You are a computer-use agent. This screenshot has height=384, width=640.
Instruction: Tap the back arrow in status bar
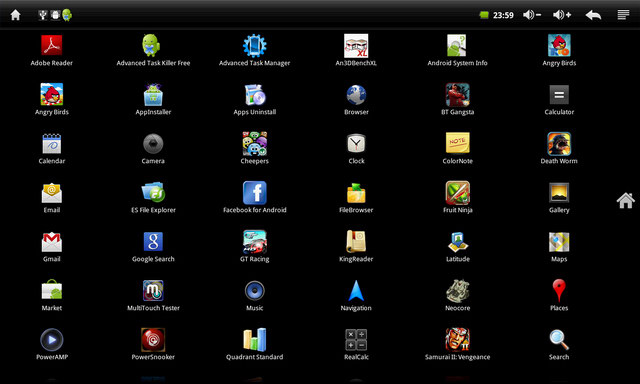pos(593,15)
